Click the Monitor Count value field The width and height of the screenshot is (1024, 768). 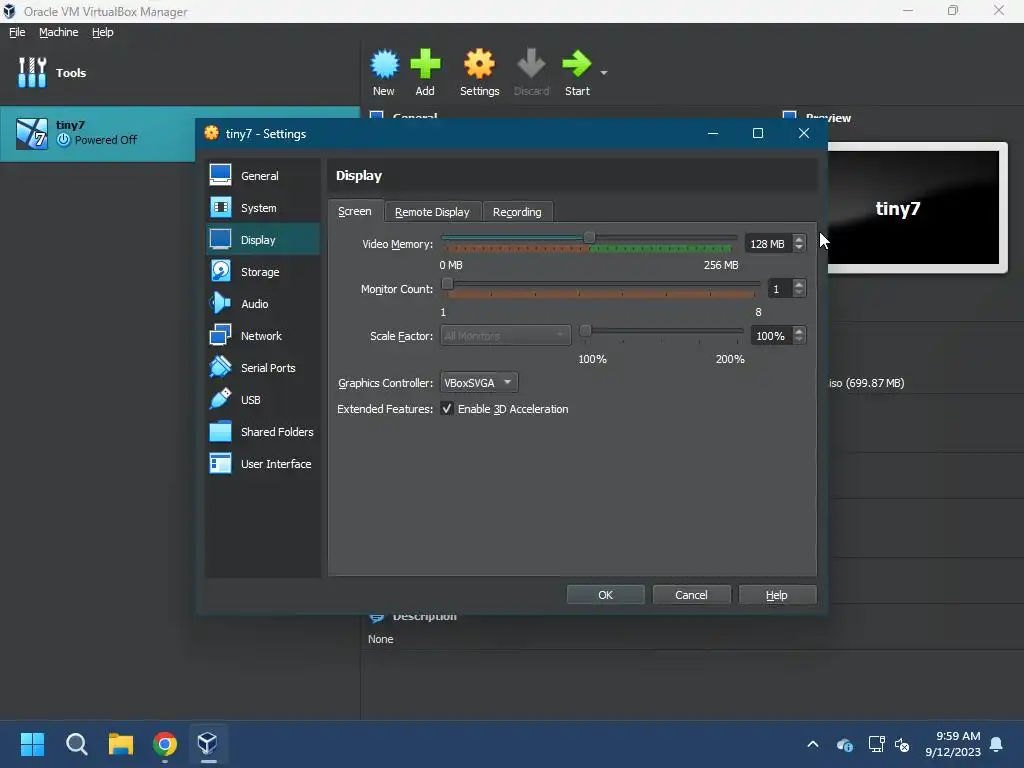tap(780, 289)
